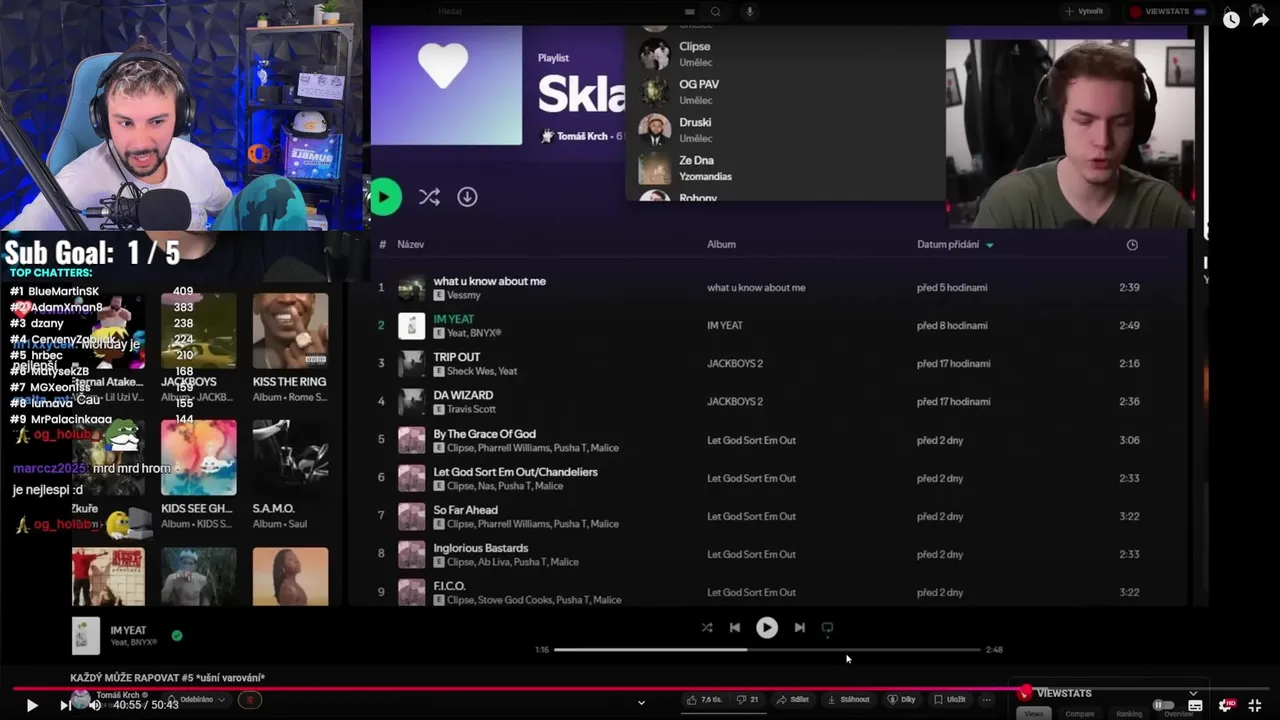This screenshot has height=720, width=1280.
Task: Click the Uložit save button
Action: pos(950,700)
